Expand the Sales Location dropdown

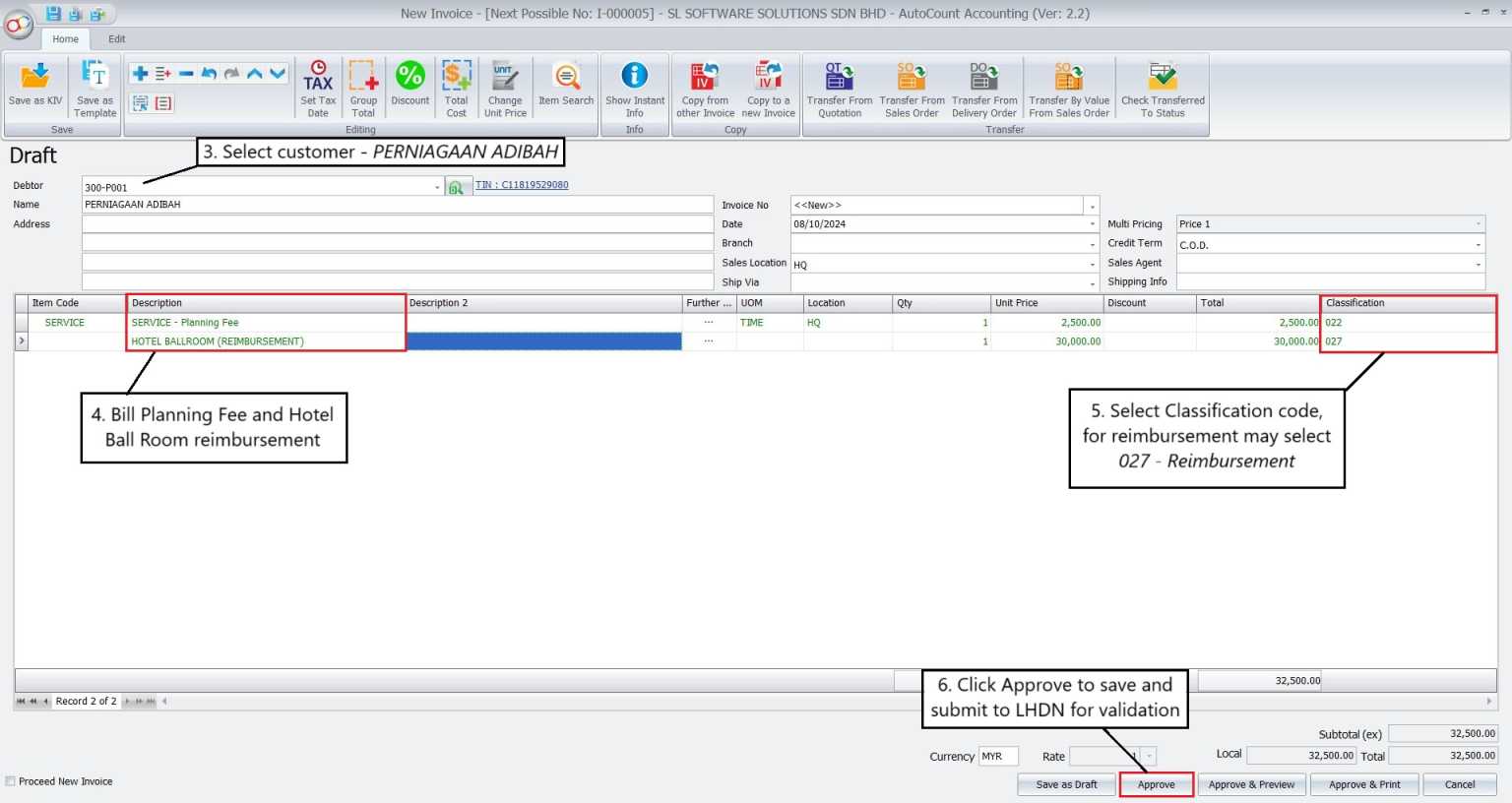click(x=1092, y=264)
